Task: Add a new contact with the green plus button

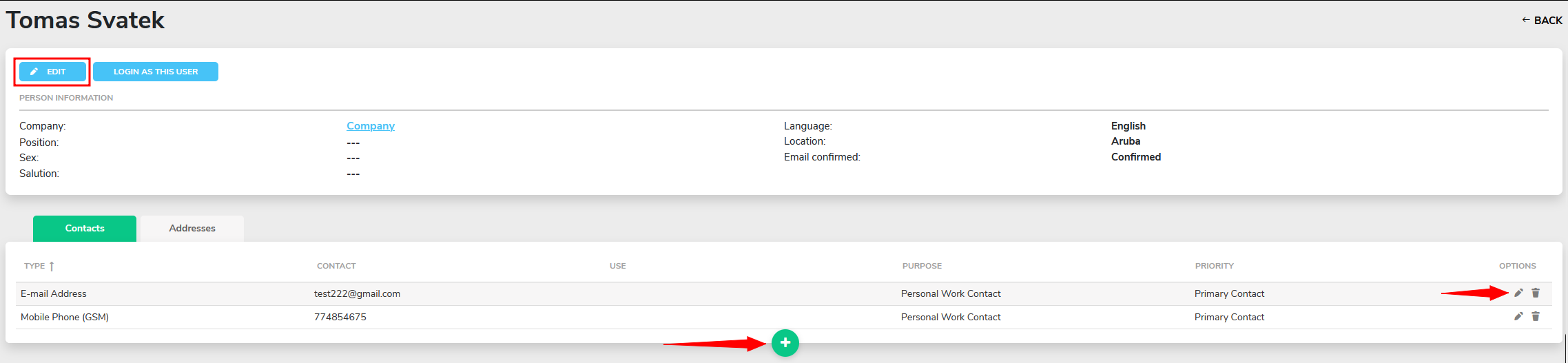Action: pos(785,342)
